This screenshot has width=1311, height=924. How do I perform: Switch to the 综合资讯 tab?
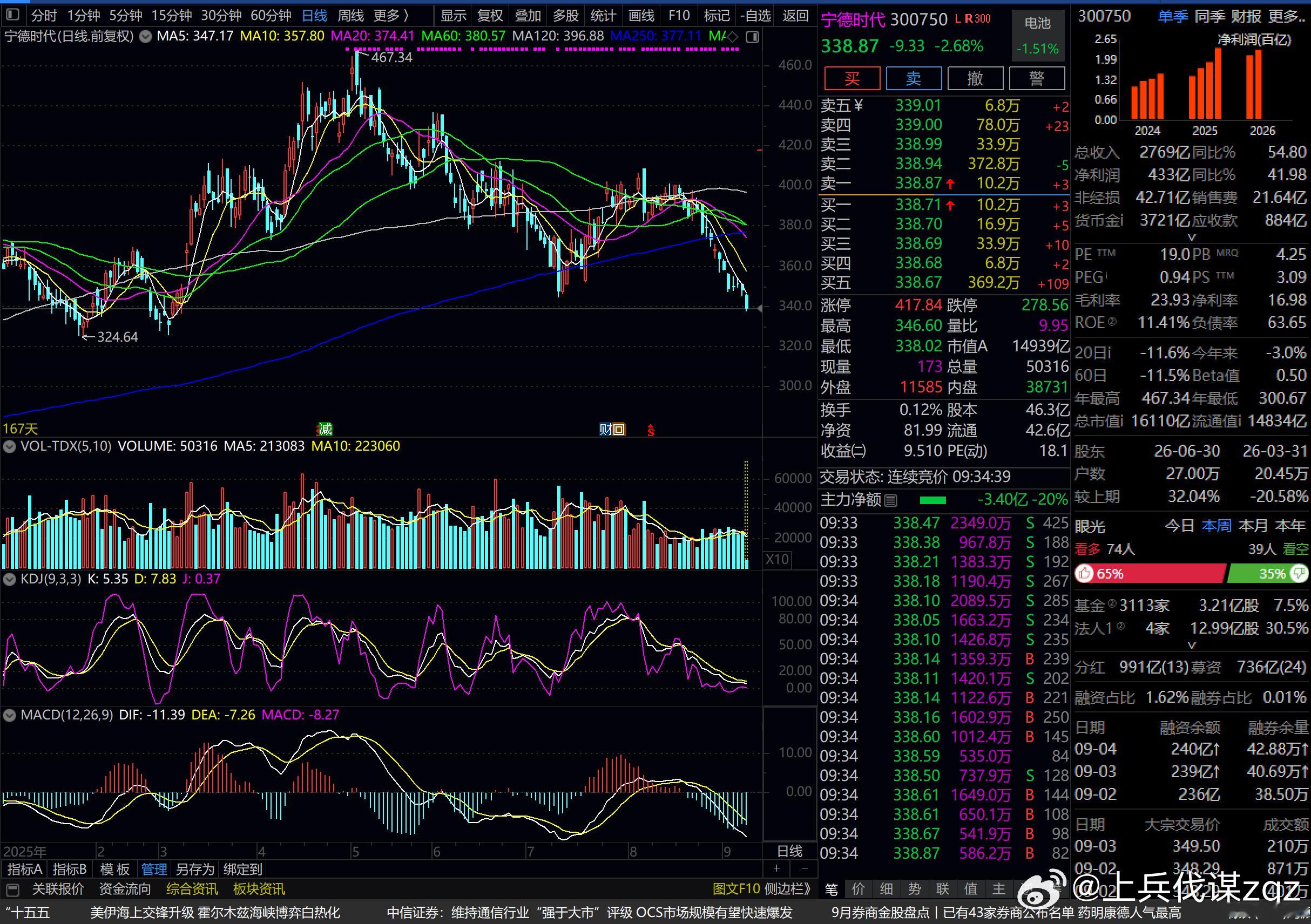tap(192, 889)
